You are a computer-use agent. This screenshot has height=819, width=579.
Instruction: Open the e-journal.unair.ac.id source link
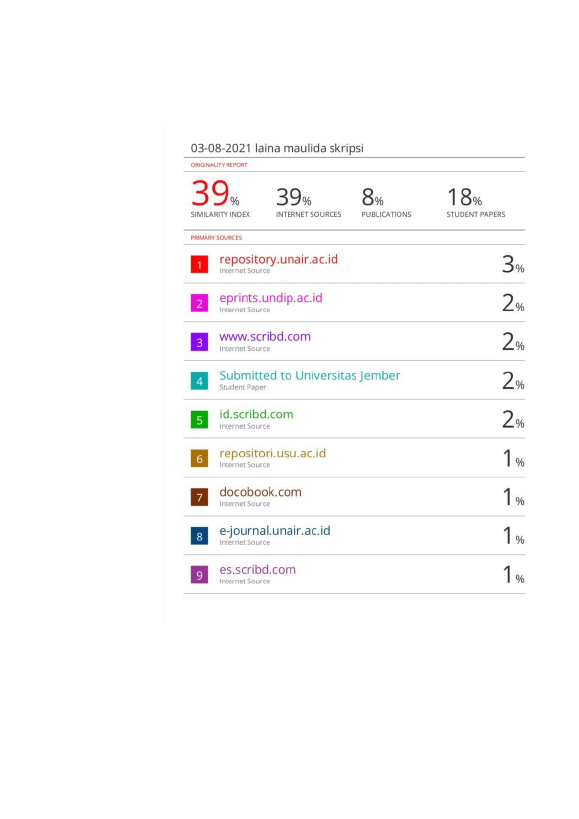(275, 531)
